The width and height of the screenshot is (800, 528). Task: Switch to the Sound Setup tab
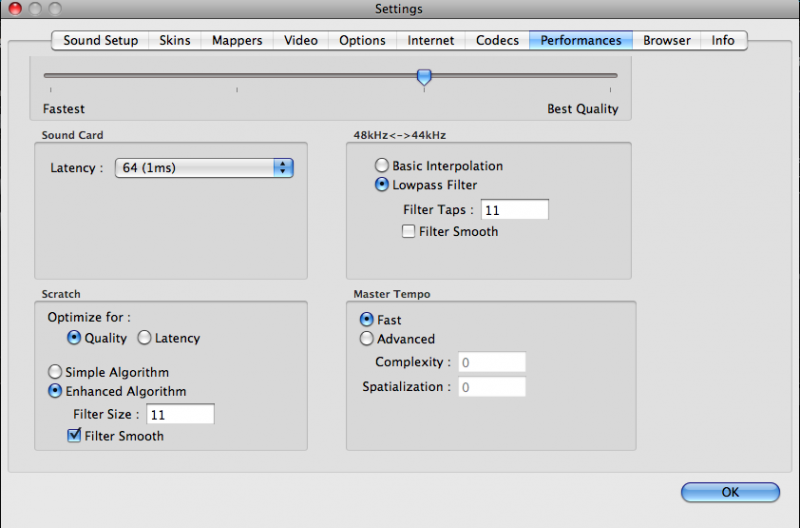[100, 41]
